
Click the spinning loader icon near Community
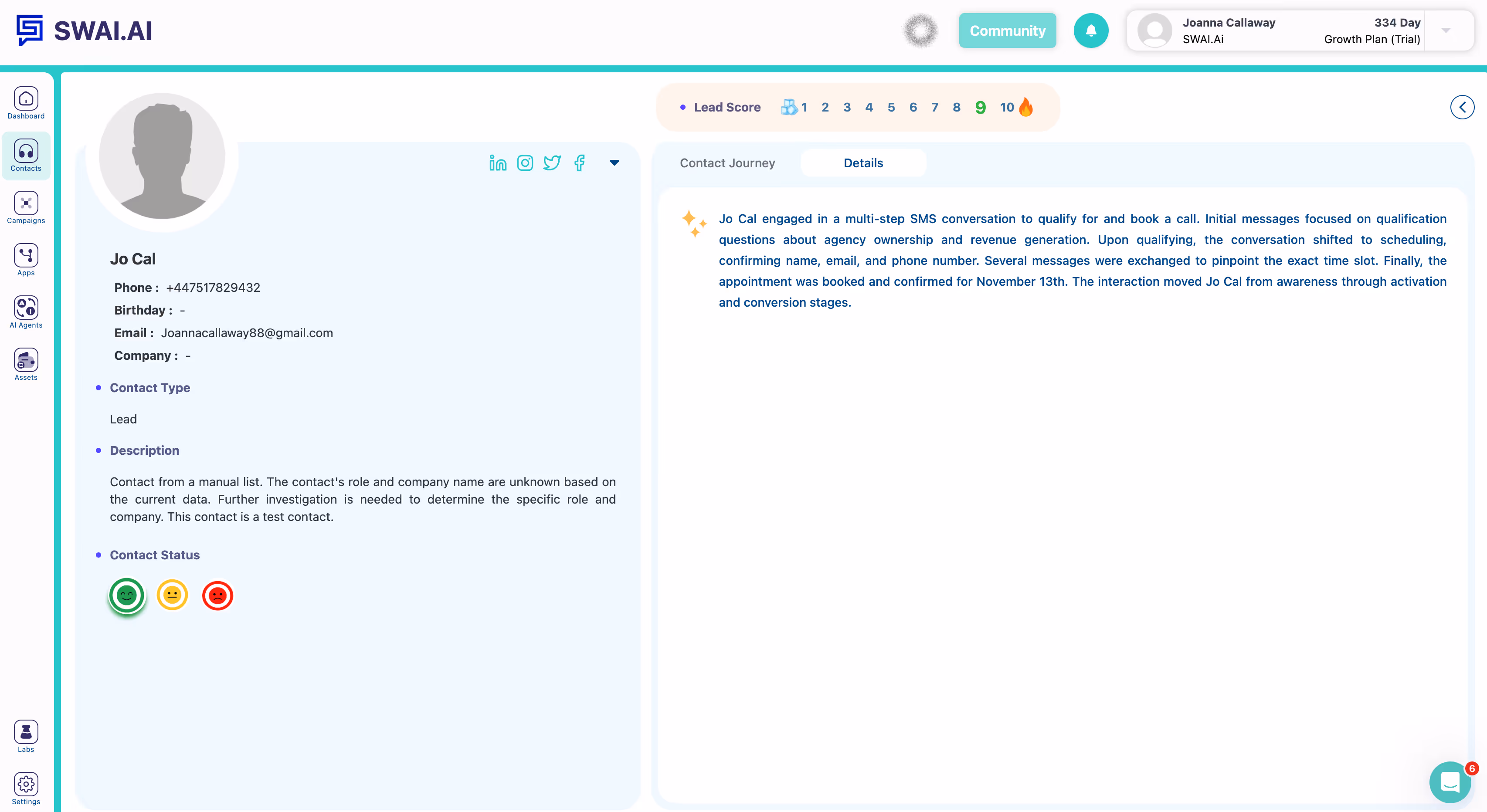tap(920, 30)
